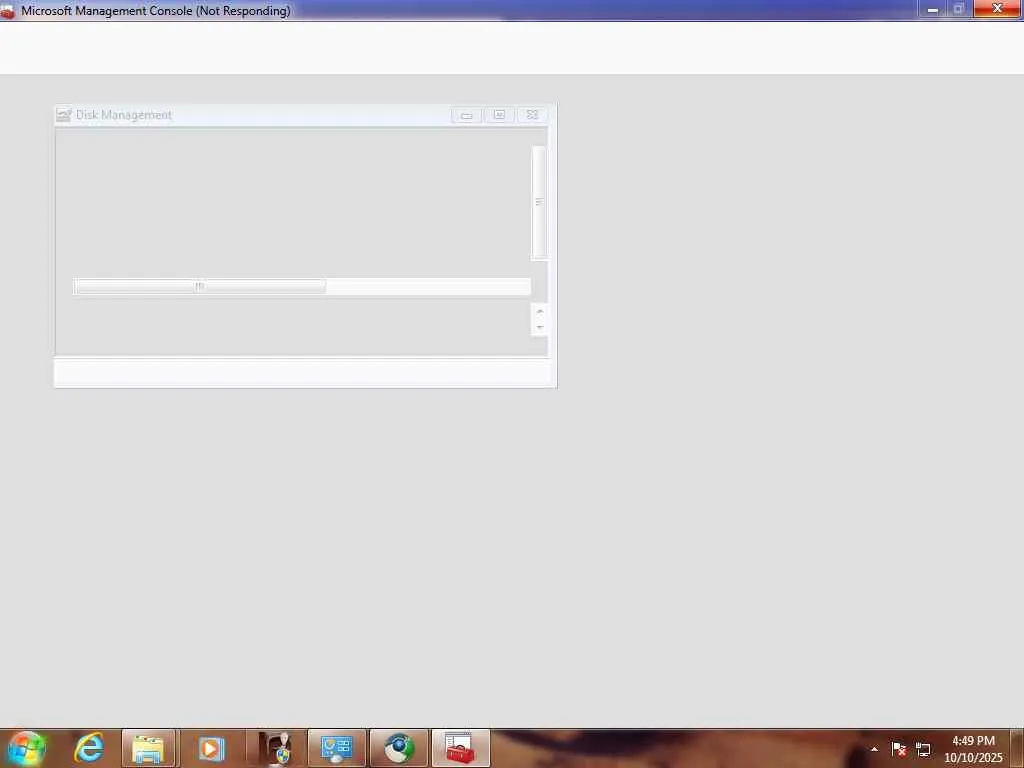
Task: Open Windows Explorer folder icon in taskbar
Action: (148, 748)
